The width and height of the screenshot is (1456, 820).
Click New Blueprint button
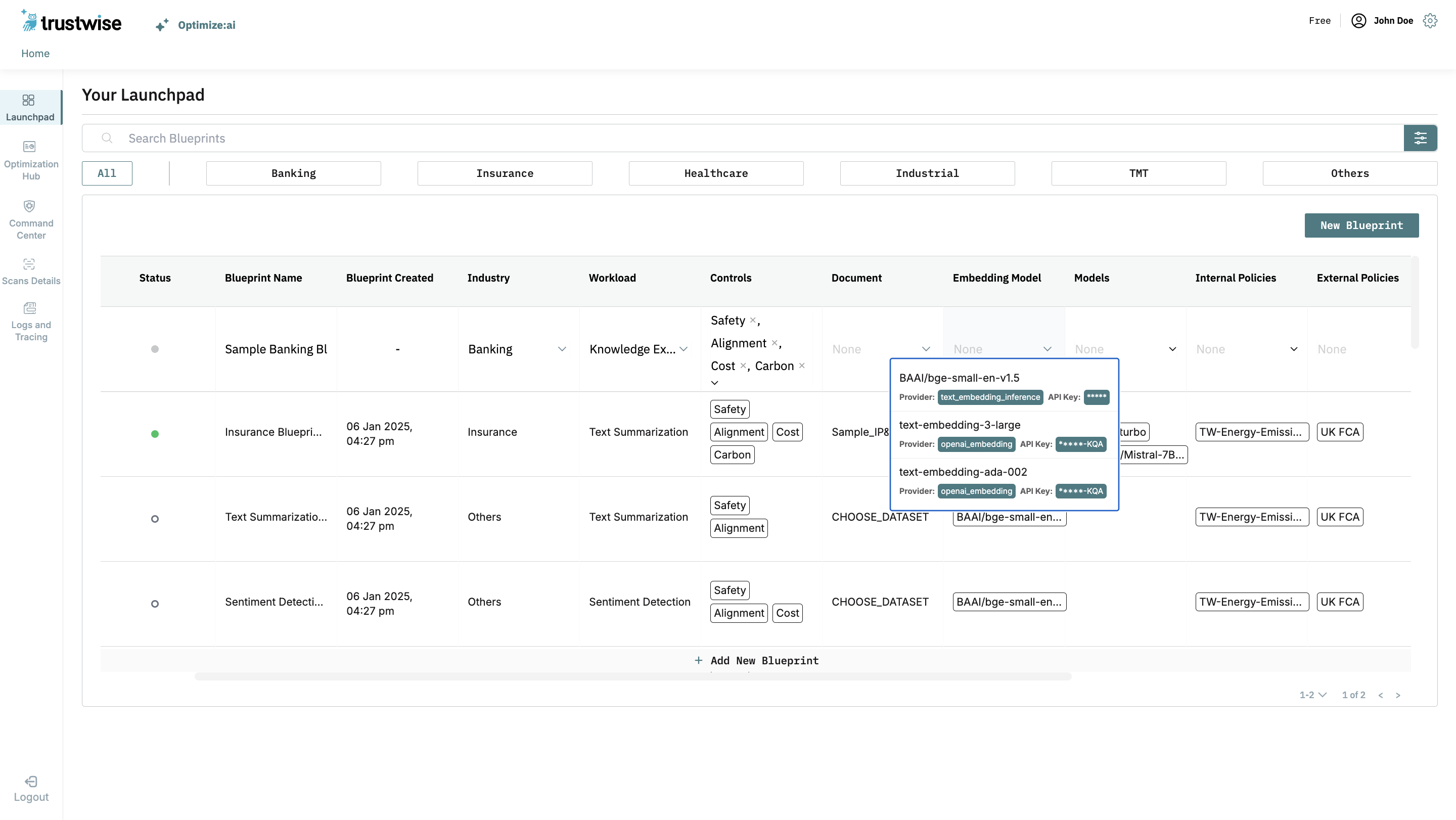pos(1361,225)
